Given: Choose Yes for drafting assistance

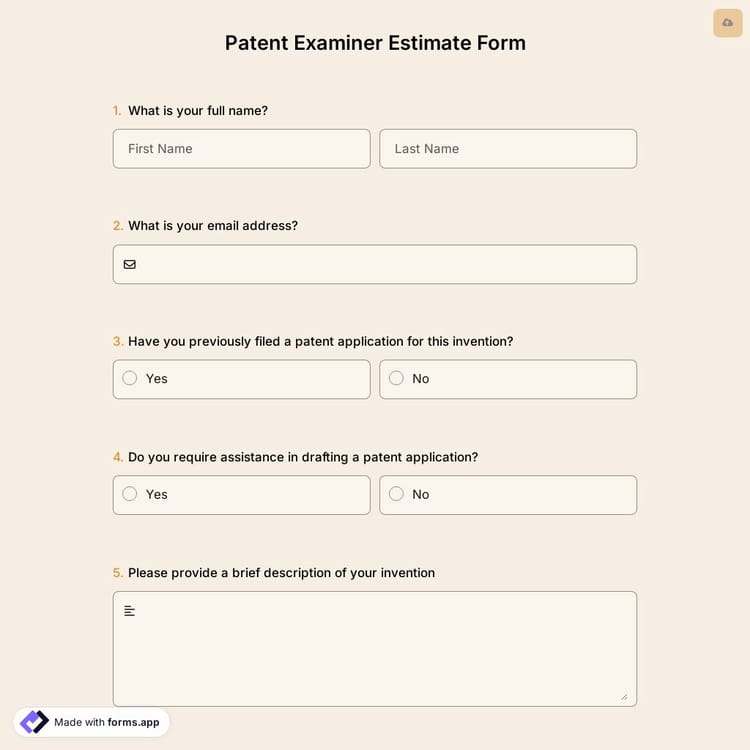Looking at the screenshot, I should point(130,494).
